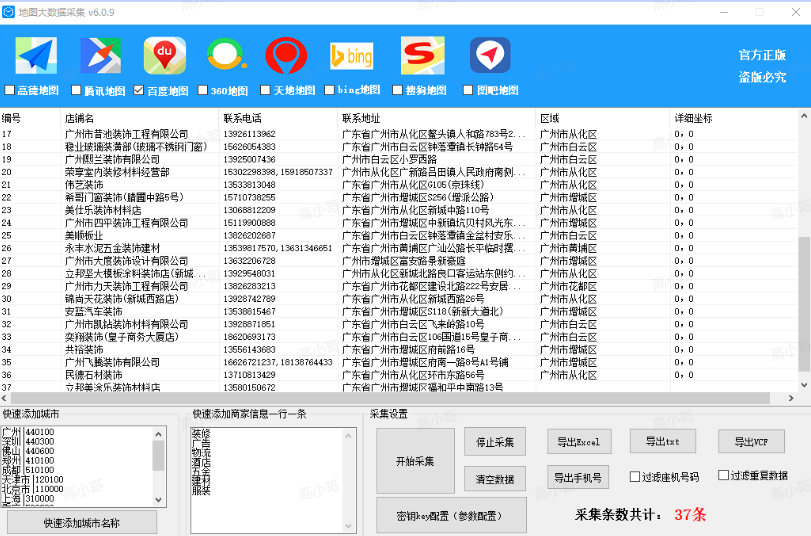Screen dimensions: 811x536
Task: Enable the 图吧地图 checkbox
Action: point(468,90)
